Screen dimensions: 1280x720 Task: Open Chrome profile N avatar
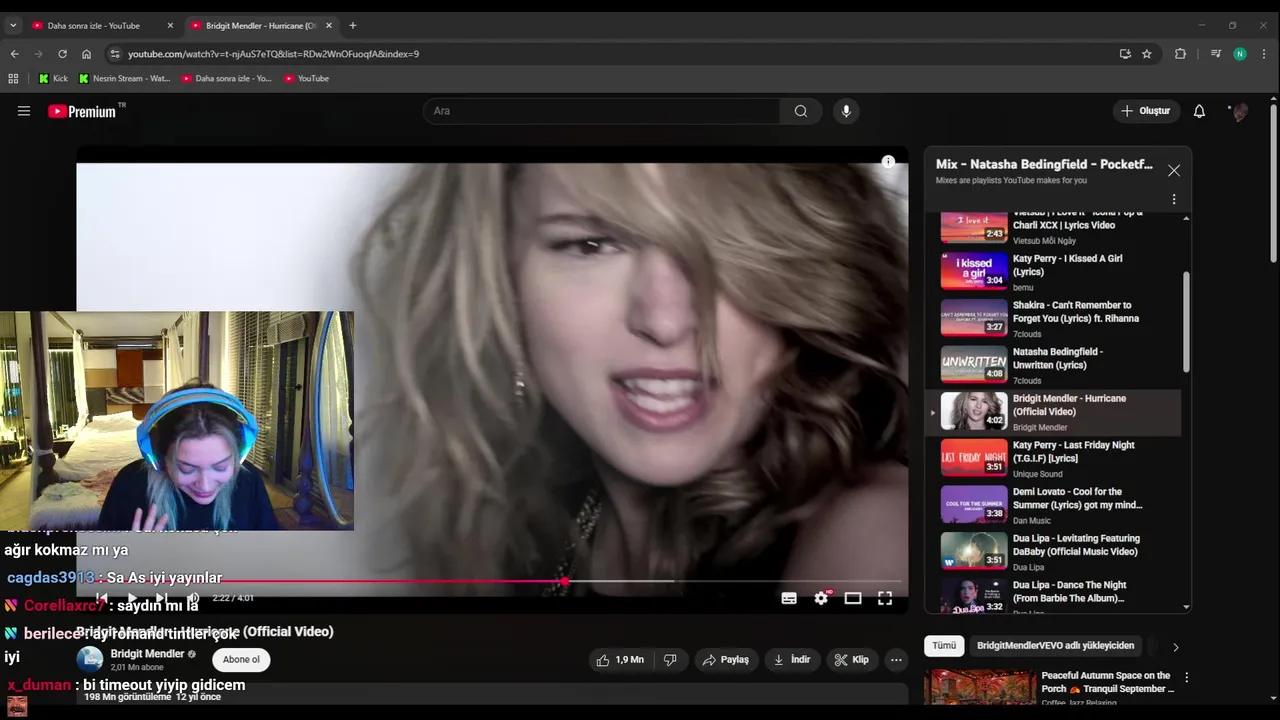[1240, 54]
